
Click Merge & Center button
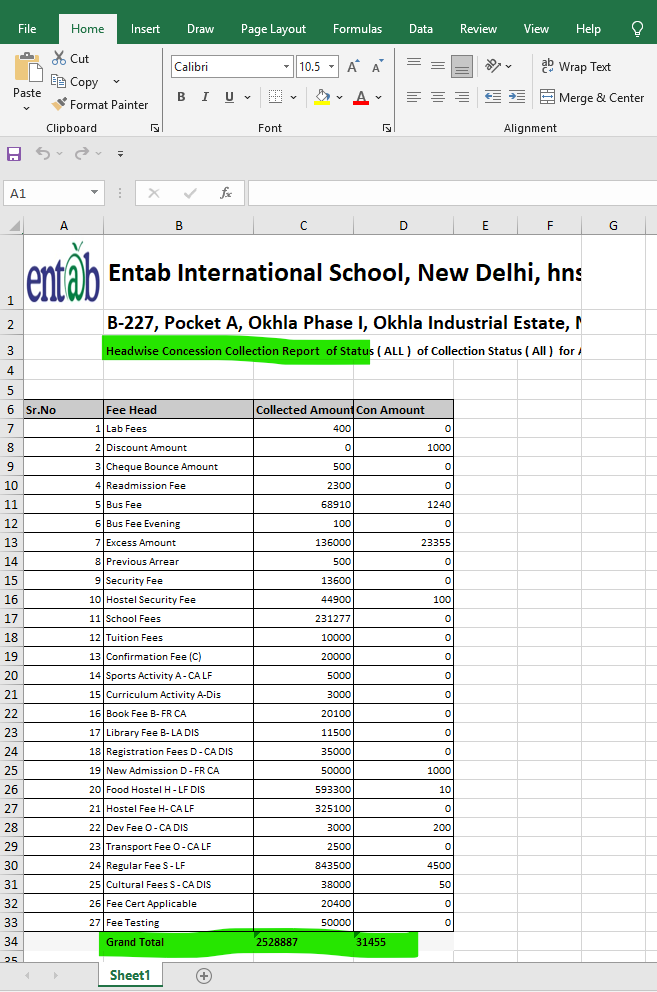coord(592,97)
